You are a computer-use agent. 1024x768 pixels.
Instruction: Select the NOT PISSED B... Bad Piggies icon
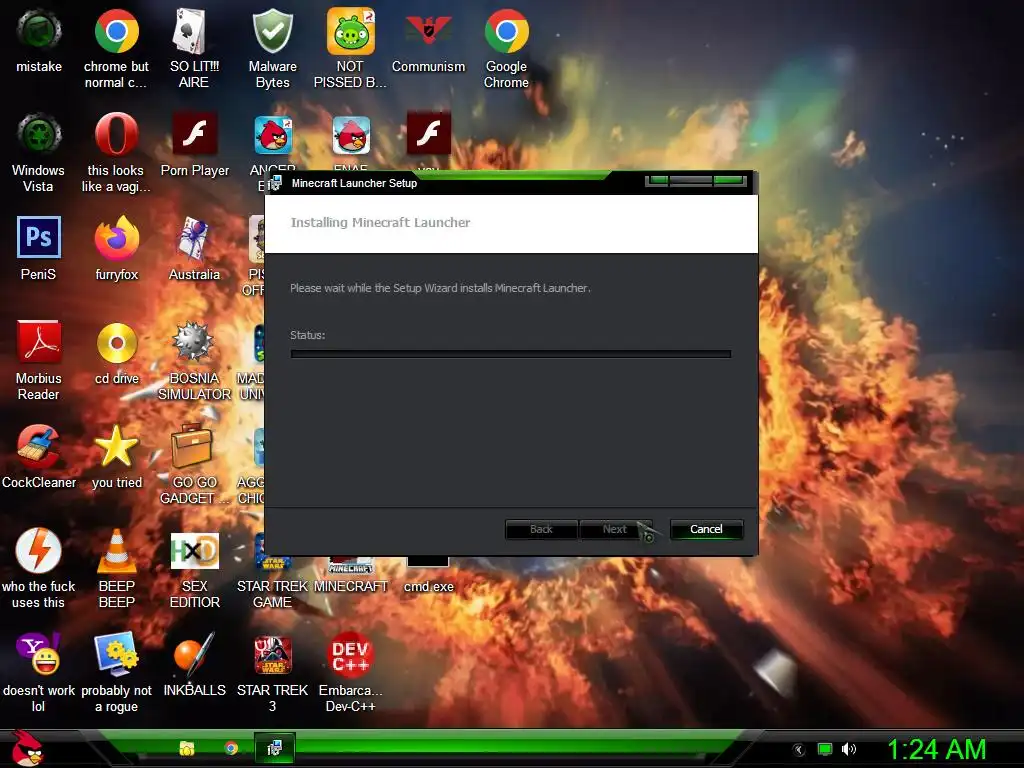tap(350, 48)
